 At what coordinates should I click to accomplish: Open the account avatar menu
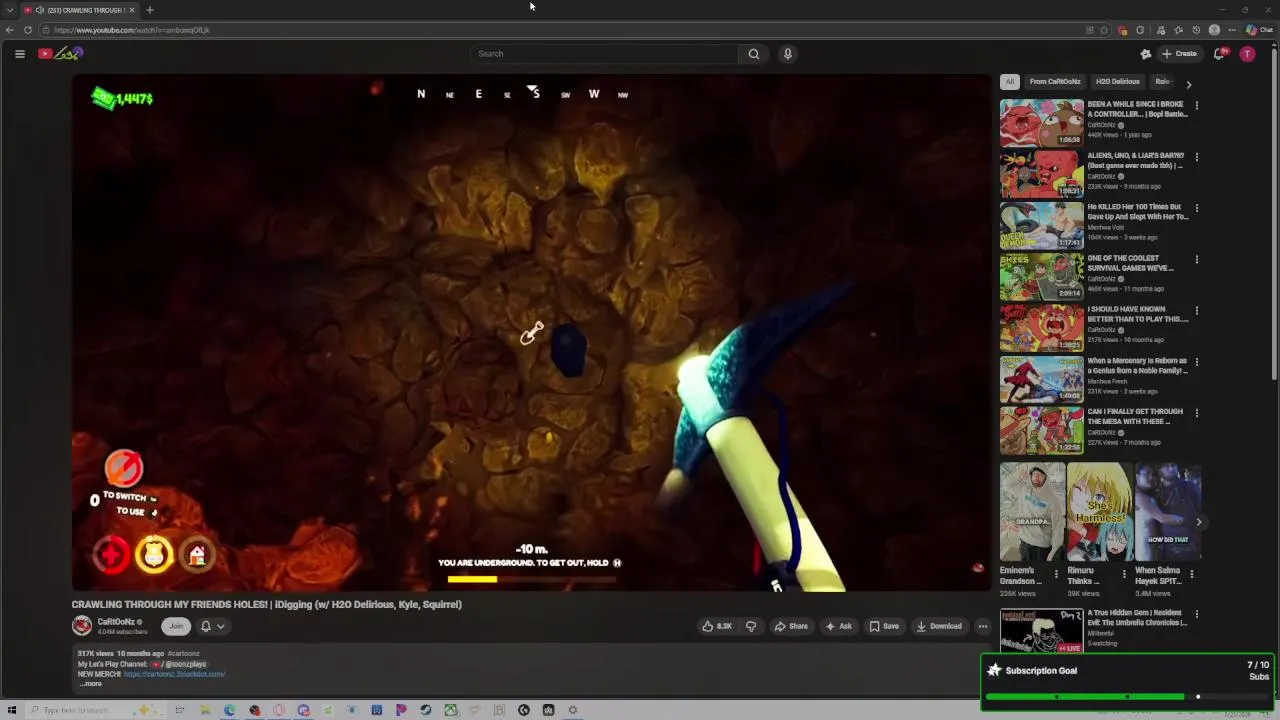coord(1247,54)
